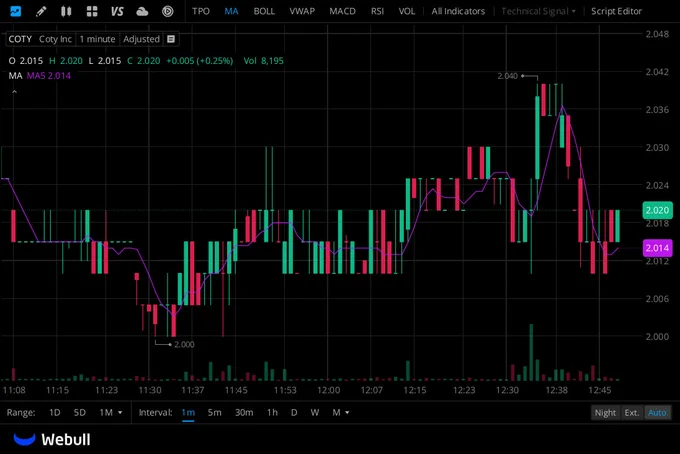Open the VS compare tool

pyautogui.click(x=117, y=11)
